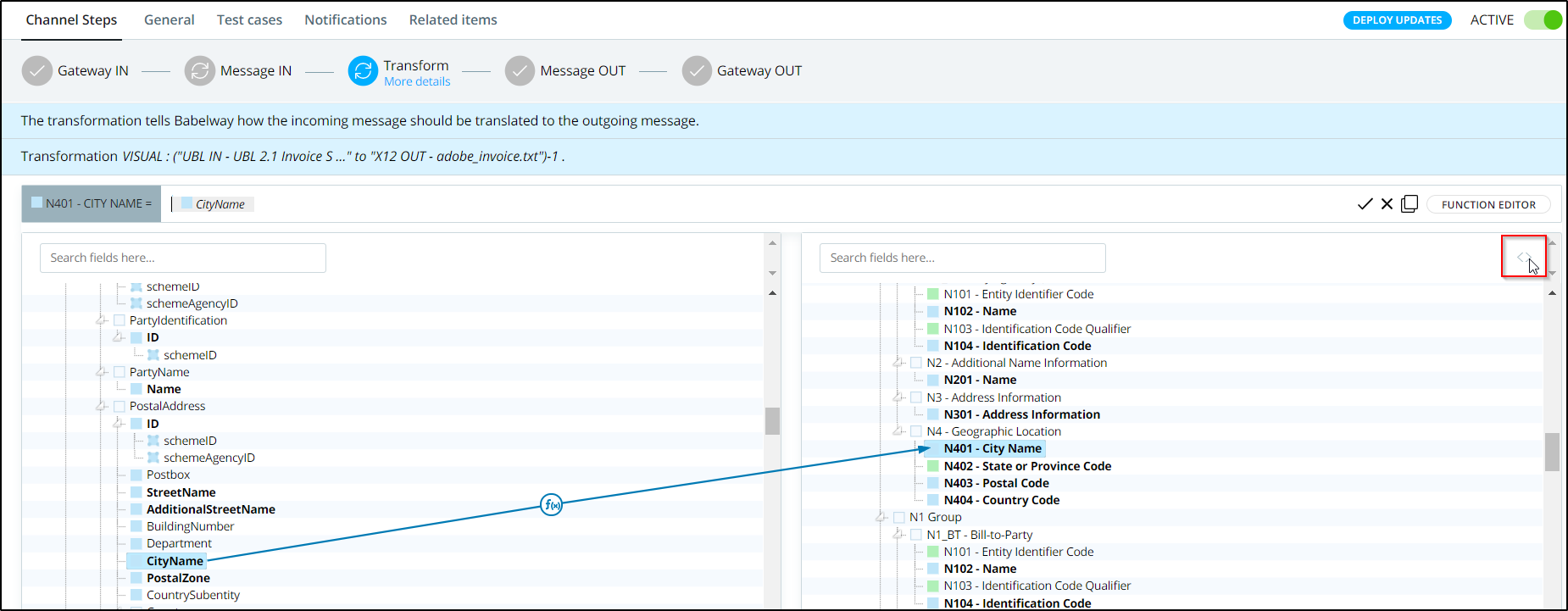The width and height of the screenshot is (1568, 611).
Task: Collapse the PostalAddress tree node
Action: point(102,407)
